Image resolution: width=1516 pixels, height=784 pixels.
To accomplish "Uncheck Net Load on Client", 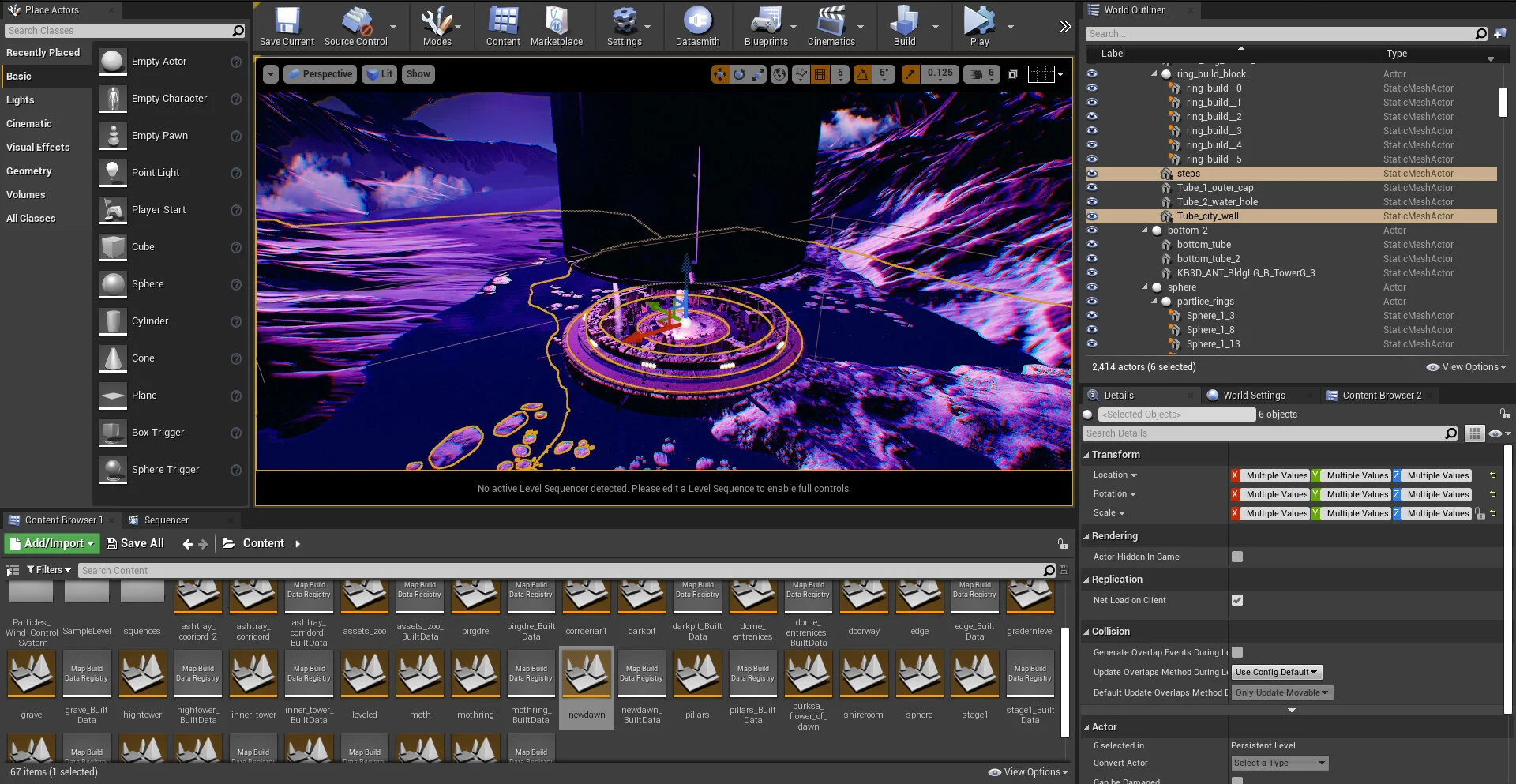I will pyautogui.click(x=1237, y=600).
